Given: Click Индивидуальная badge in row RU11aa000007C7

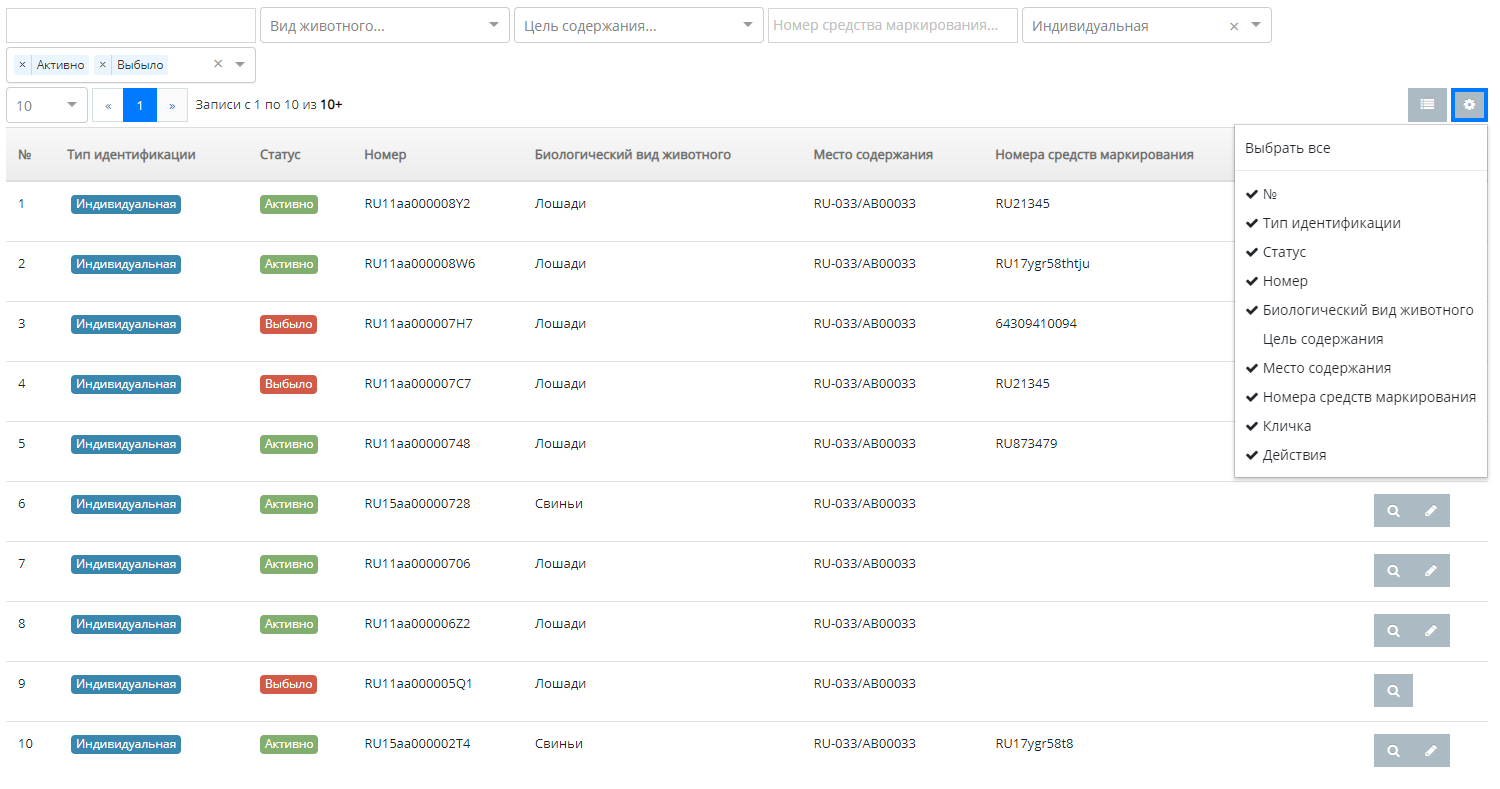Looking at the screenshot, I should coord(126,384).
